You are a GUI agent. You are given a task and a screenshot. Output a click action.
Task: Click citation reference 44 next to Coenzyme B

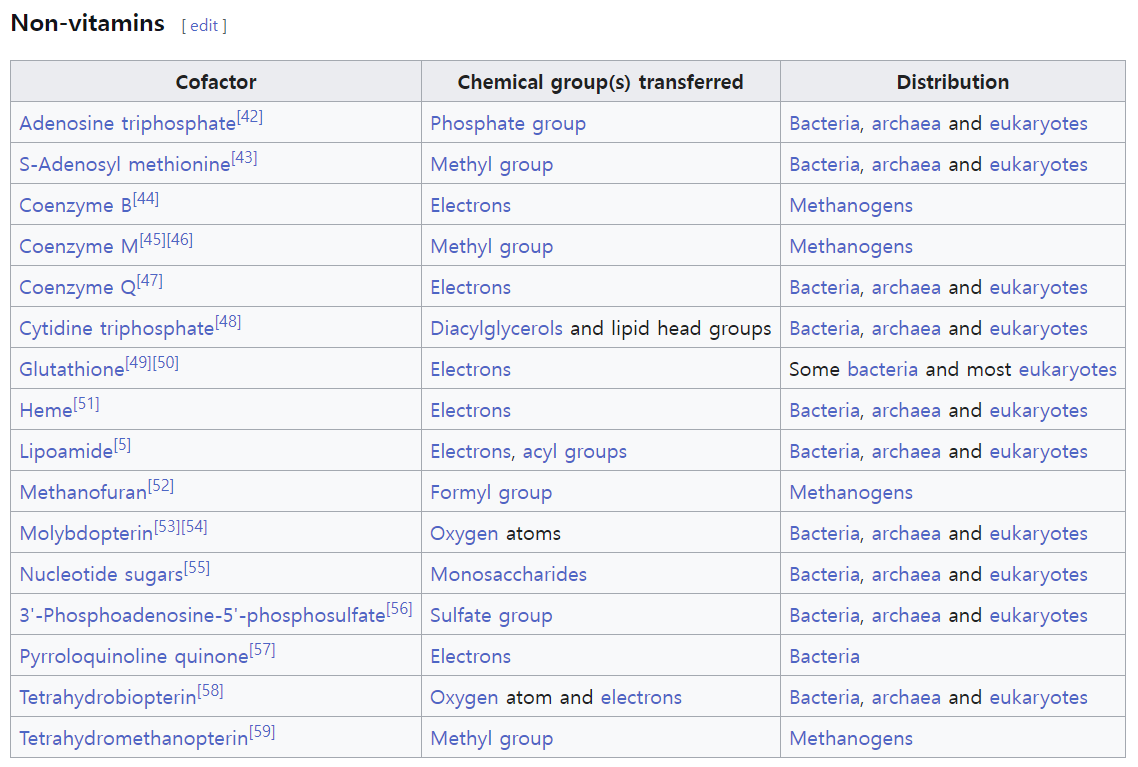click(146, 199)
